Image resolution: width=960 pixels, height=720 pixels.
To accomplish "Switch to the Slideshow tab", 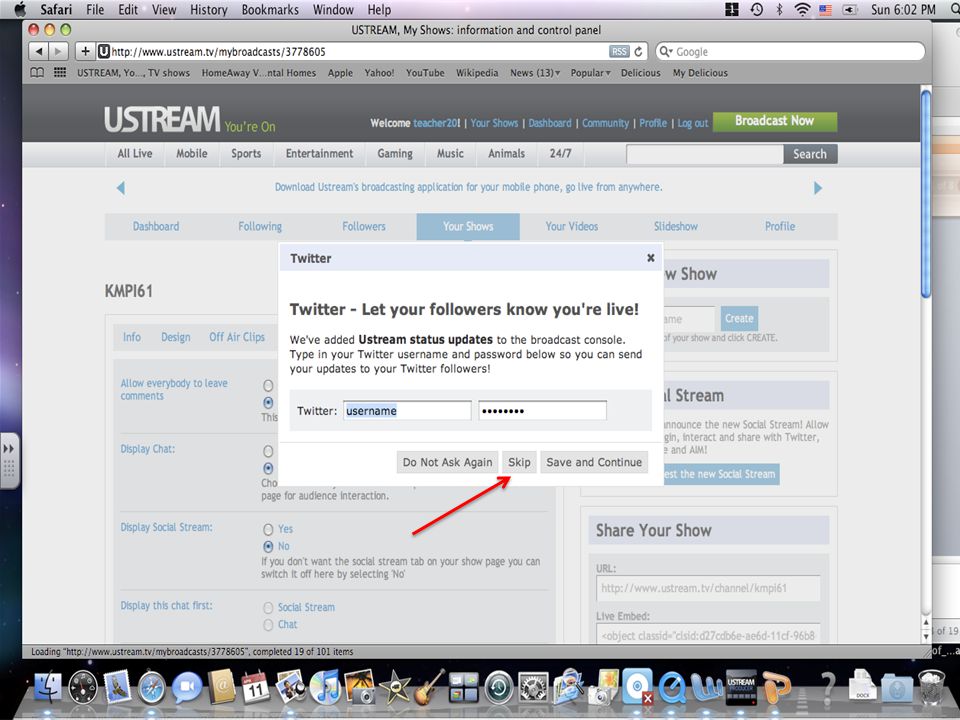I will pos(675,227).
